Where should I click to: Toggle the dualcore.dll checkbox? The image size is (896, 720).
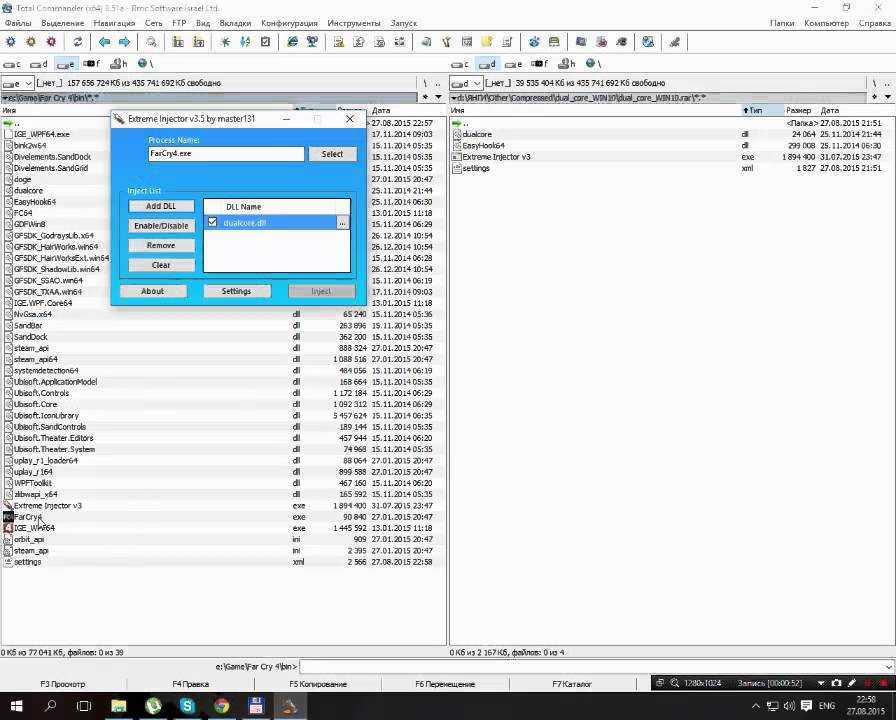click(213, 222)
